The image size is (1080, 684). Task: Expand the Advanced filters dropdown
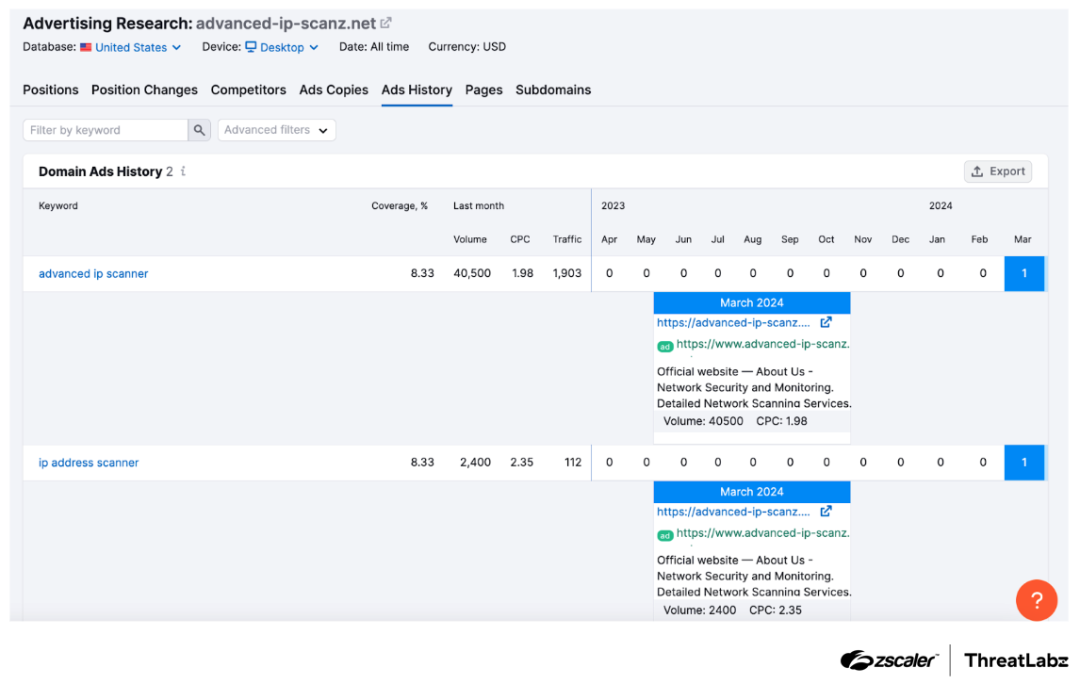[x=276, y=130]
